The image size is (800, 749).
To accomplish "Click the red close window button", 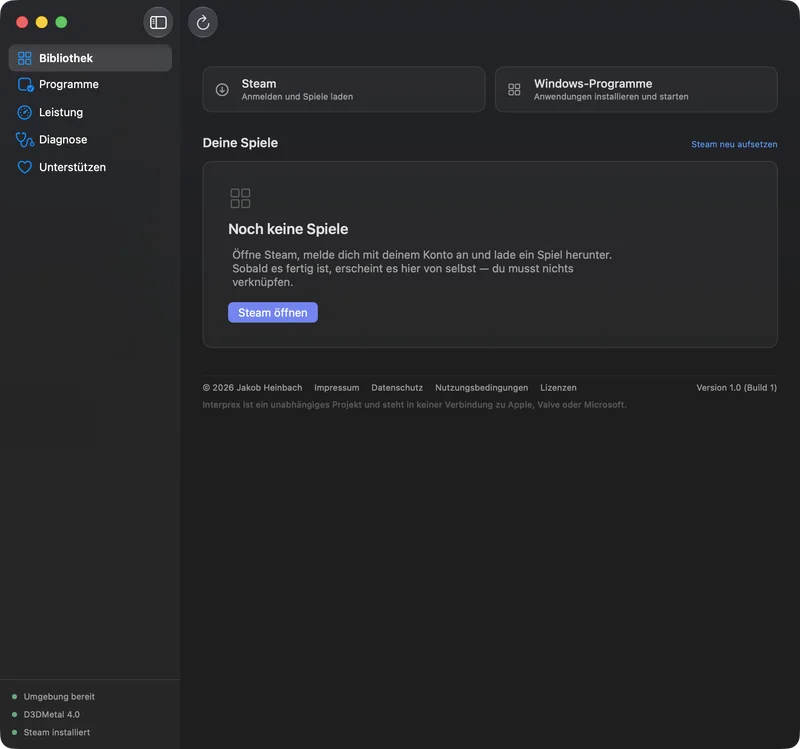I will 22,22.
